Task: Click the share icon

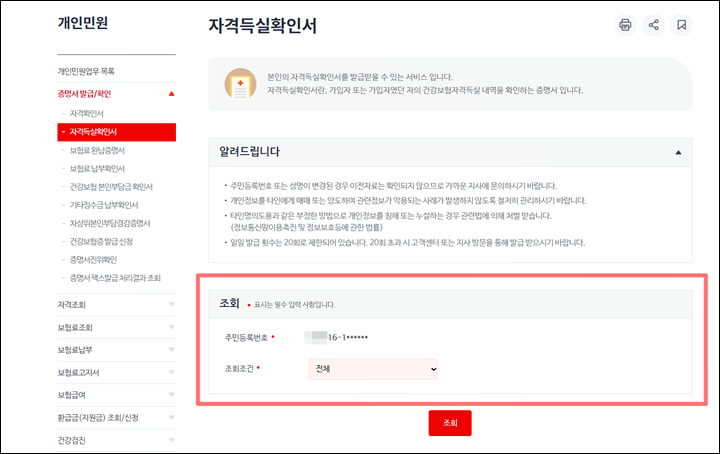Action: [653, 25]
